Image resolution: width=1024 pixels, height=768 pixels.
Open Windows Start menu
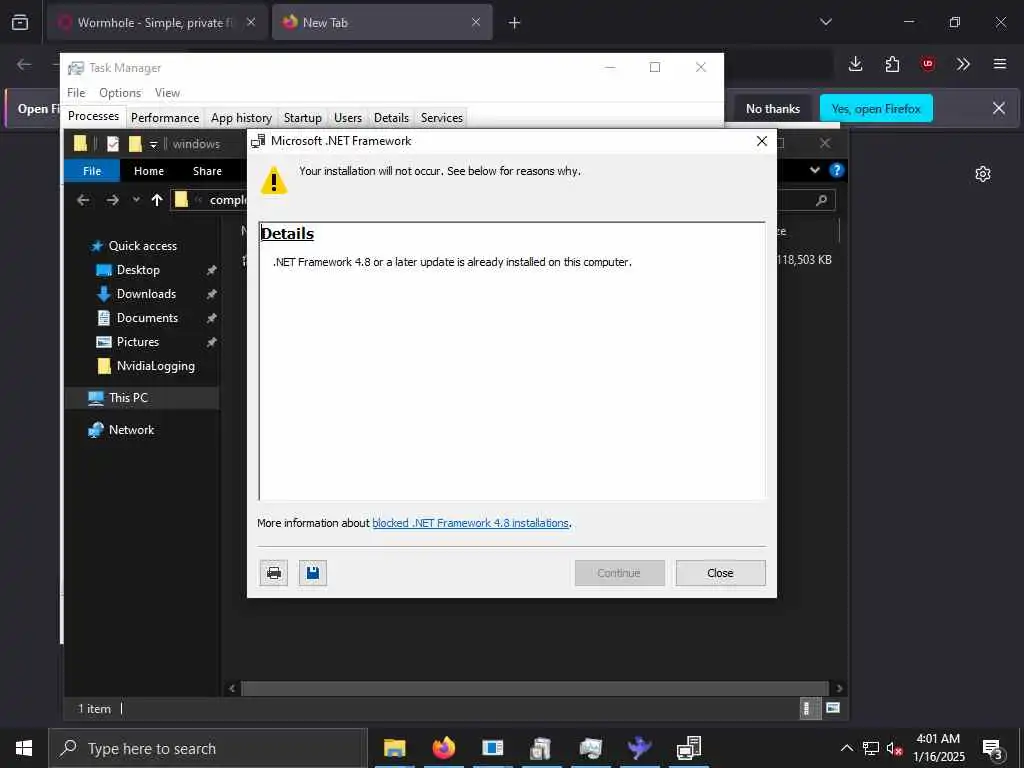24,748
